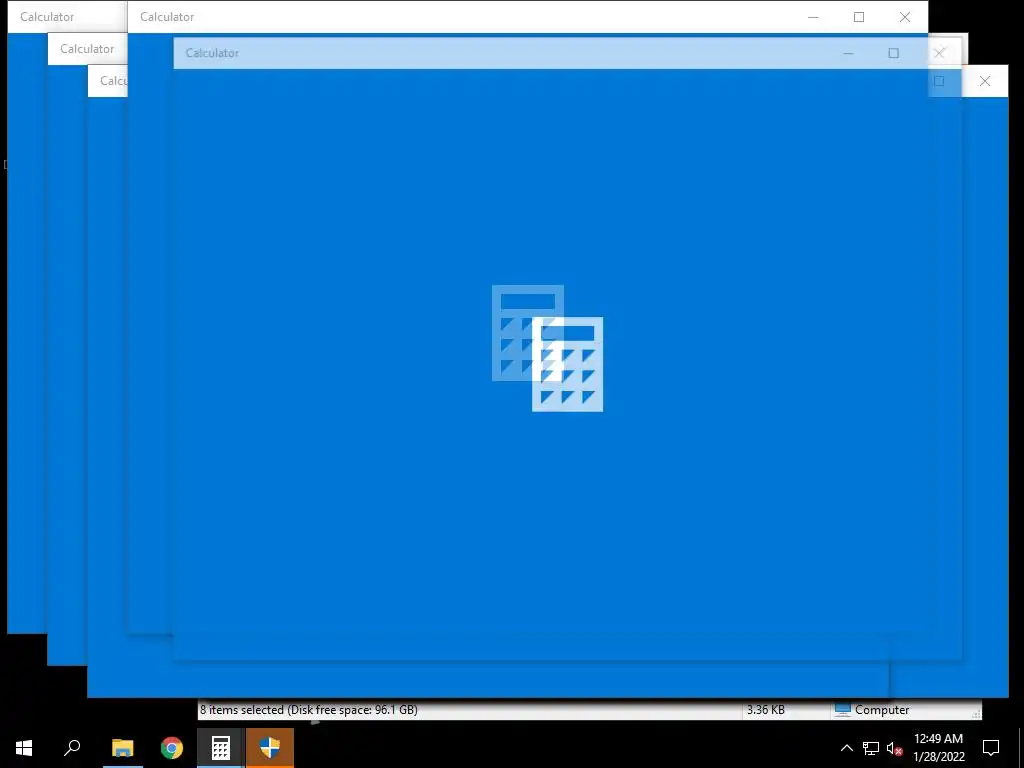Click the '8 items selected' status bar text
The height and width of the screenshot is (768, 1024).
click(309, 710)
